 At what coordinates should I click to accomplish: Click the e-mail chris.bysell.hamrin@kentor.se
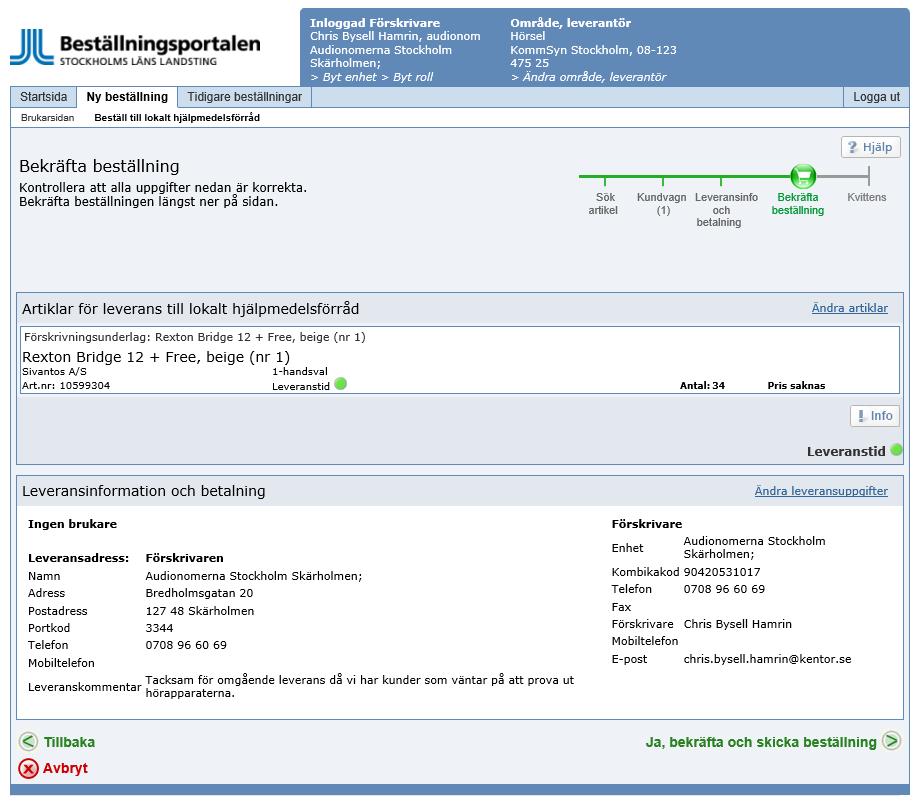coord(767,659)
